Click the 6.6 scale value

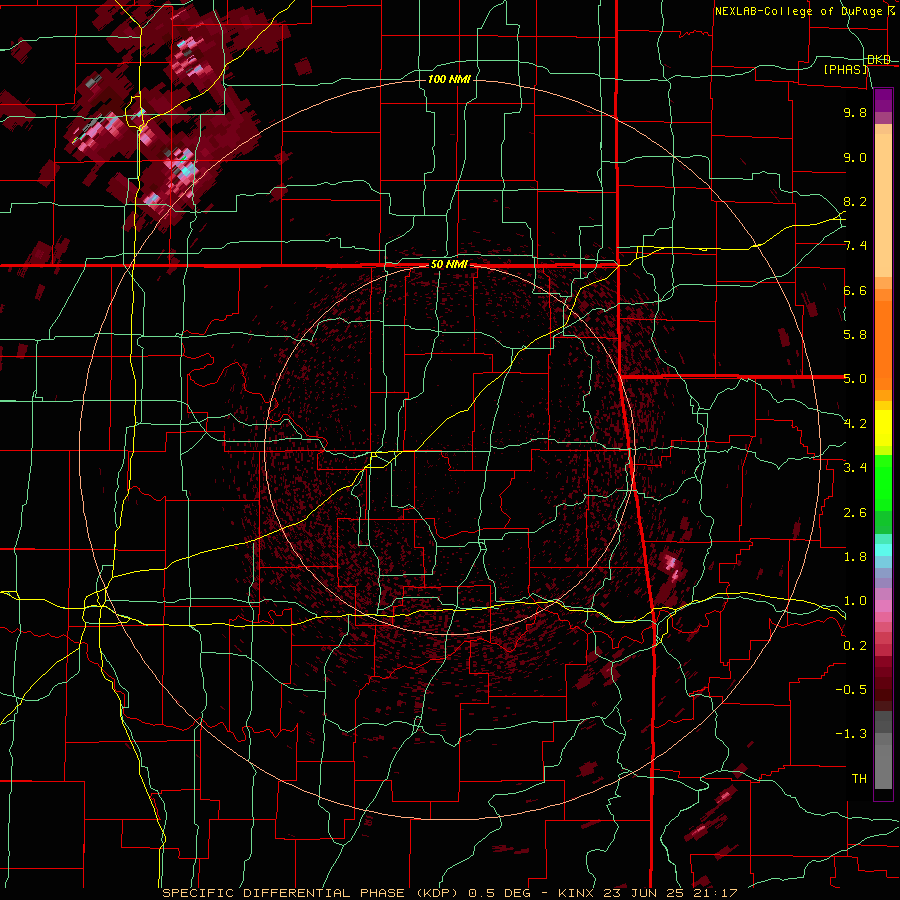click(855, 290)
